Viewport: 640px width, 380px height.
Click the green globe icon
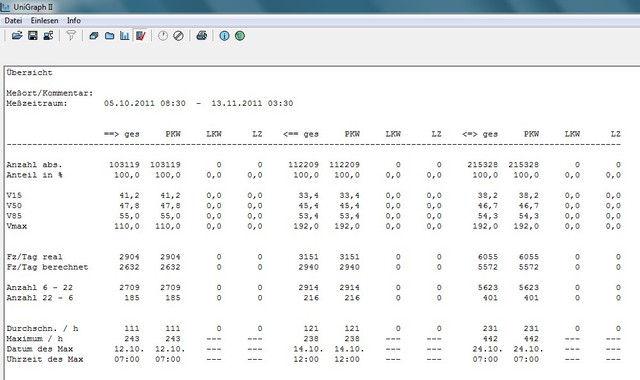pyautogui.click(x=240, y=36)
